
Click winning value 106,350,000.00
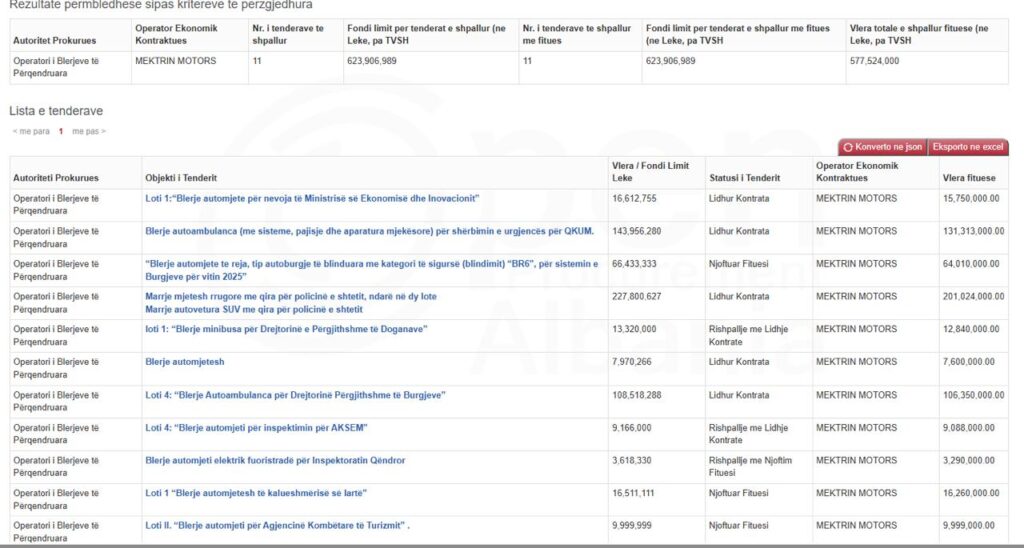(974, 395)
